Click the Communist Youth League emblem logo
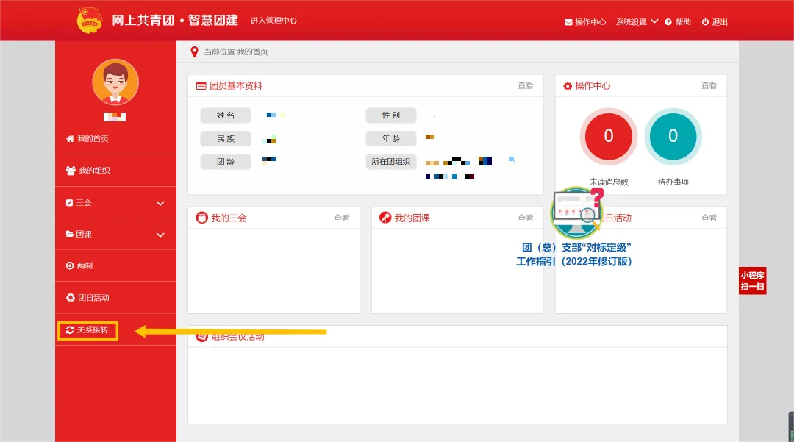The image size is (794, 442). click(x=91, y=20)
